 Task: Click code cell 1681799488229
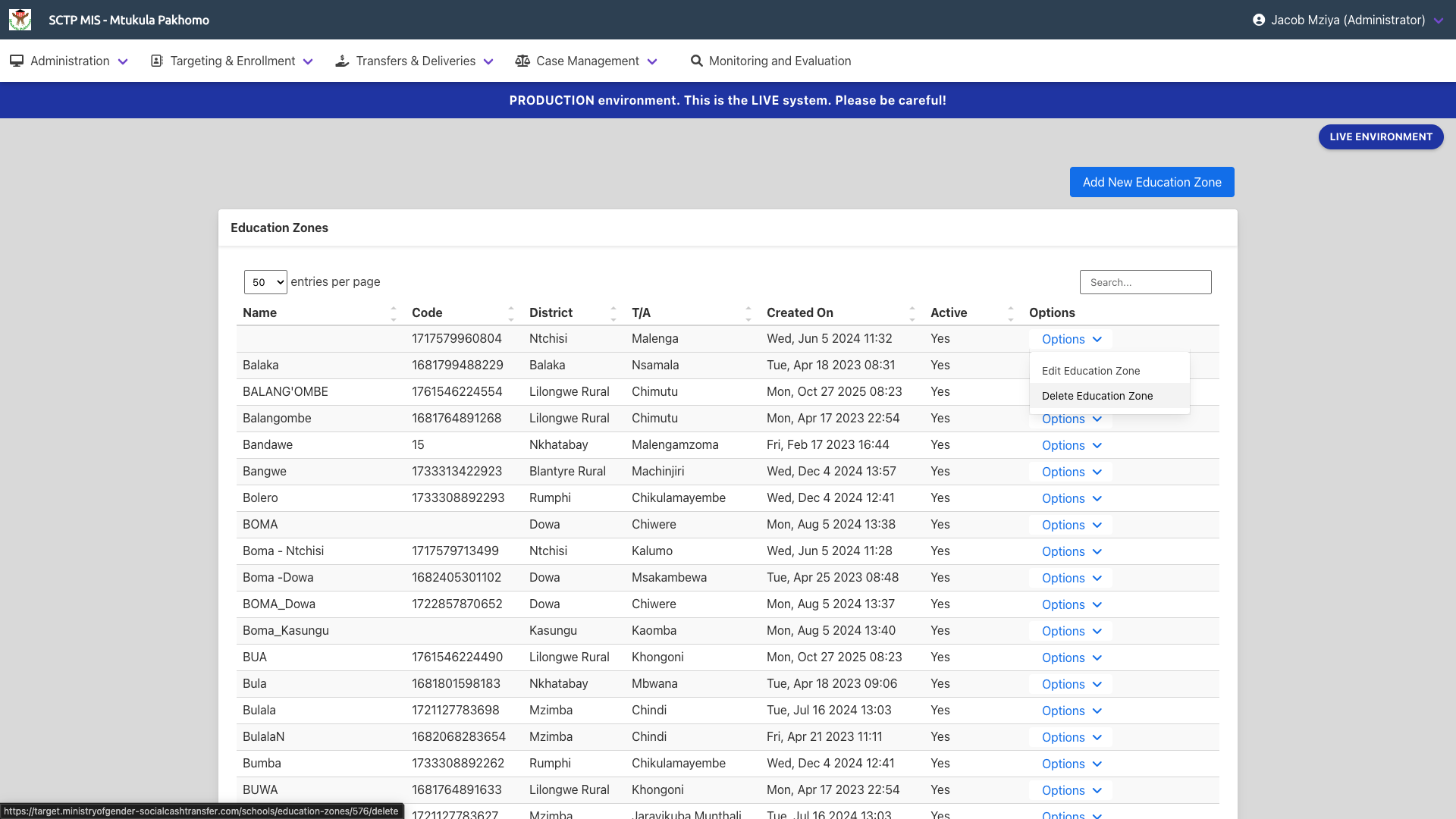(x=457, y=365)
